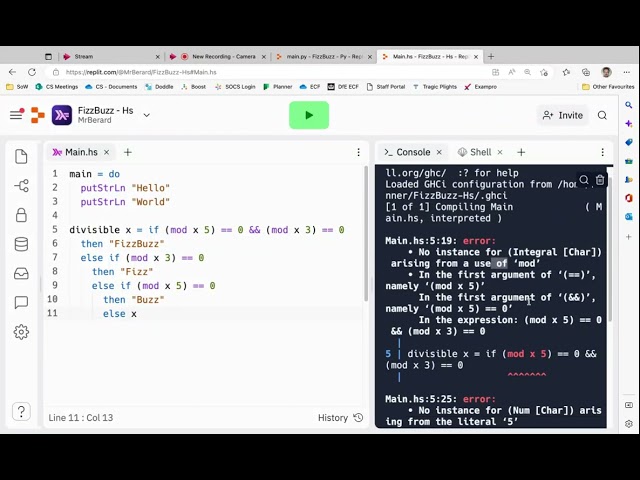Add a new tab in console pane
The image size is (640, 480).
[x=521, y=152]
